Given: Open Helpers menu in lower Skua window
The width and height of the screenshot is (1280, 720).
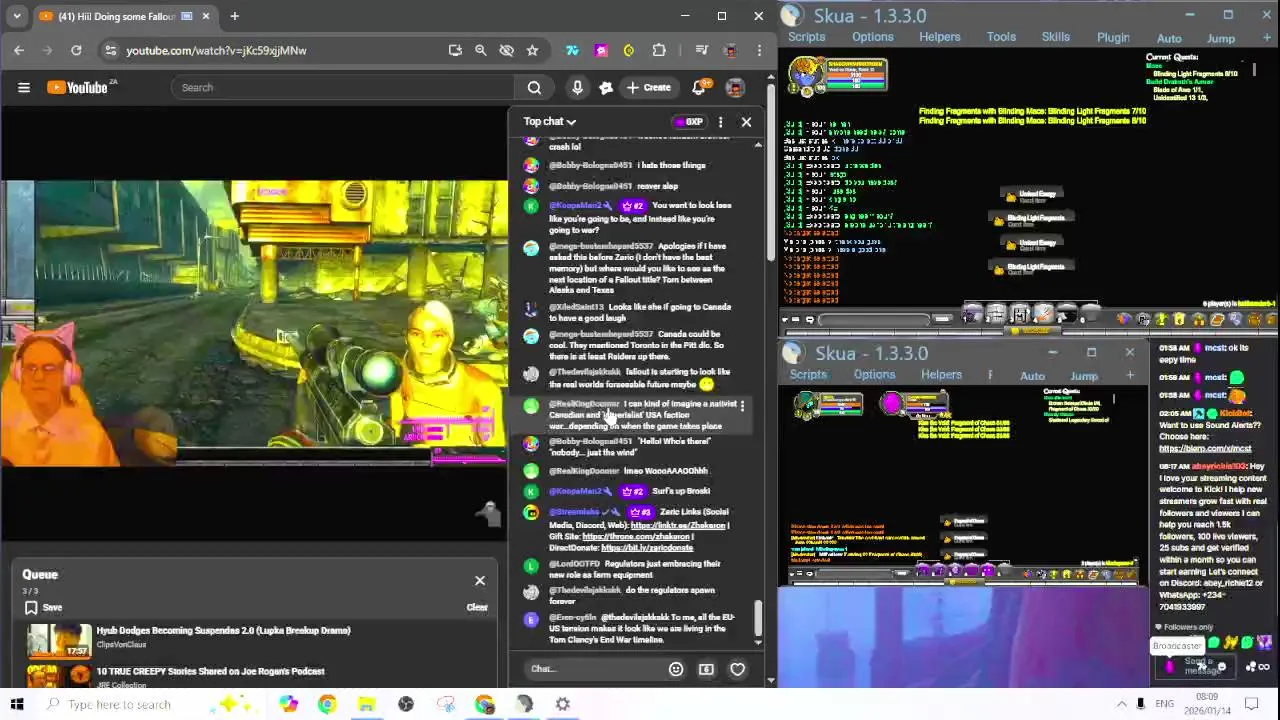Looking at the screenshot, I should (941, 375).
